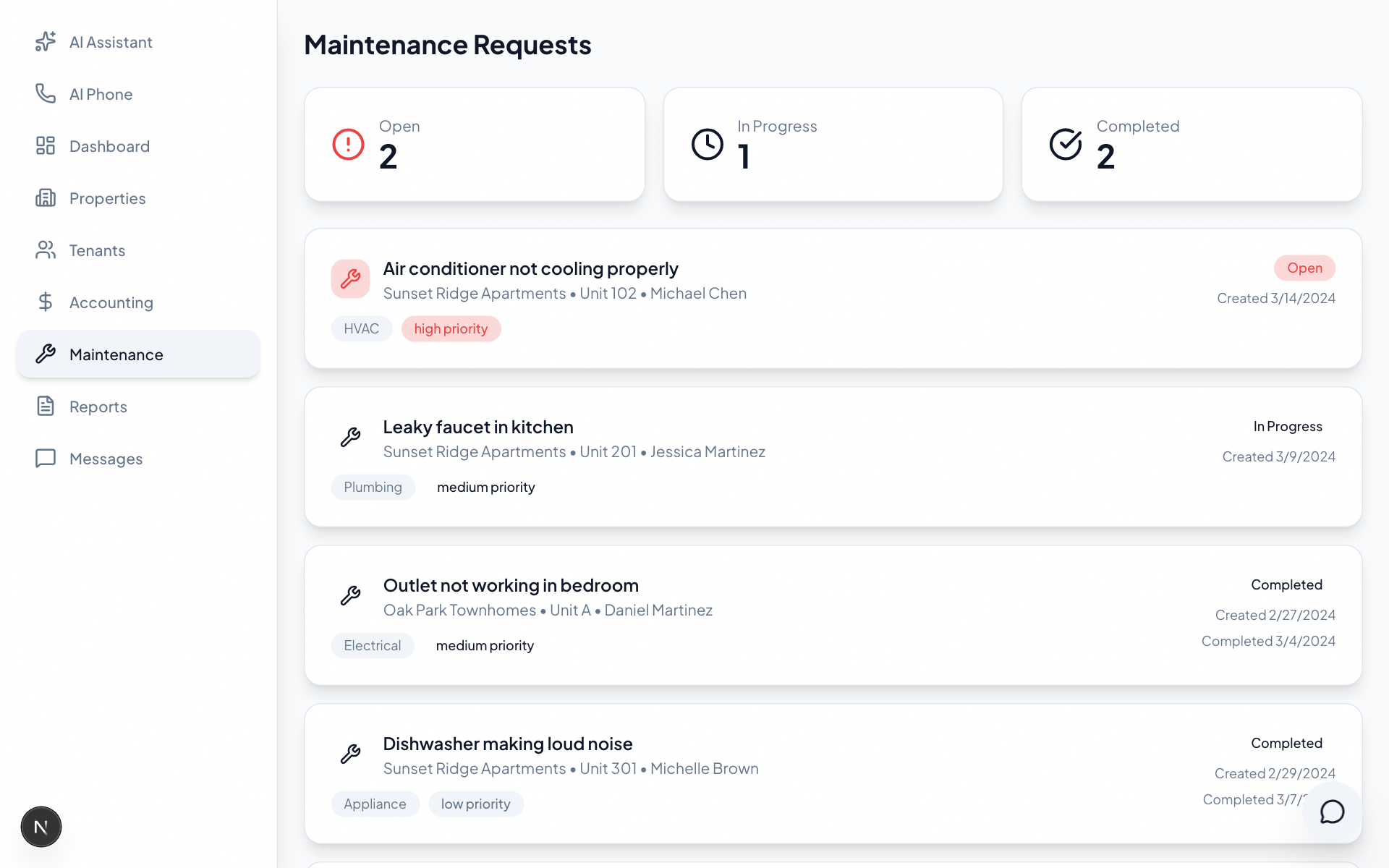Viewport: 1389px width, 868px height.
Task: Click the Maintenance Requests page heading
Action: pos(448,45)
